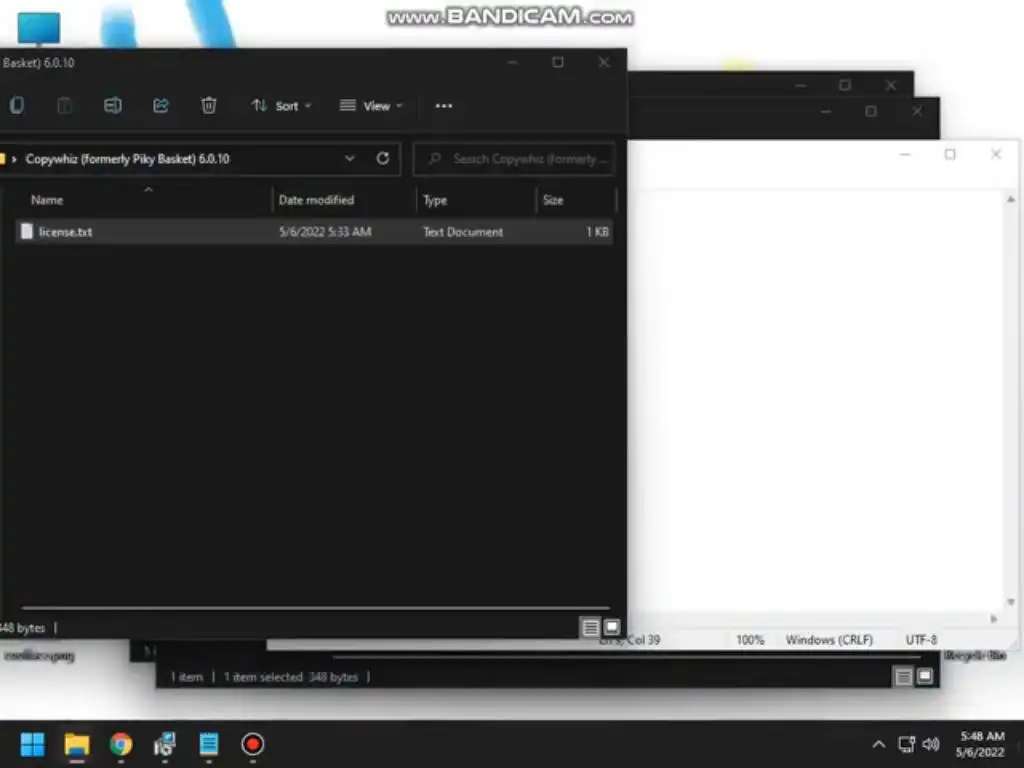
Task: Open the Windows Start menu
Action: (32, 744)
